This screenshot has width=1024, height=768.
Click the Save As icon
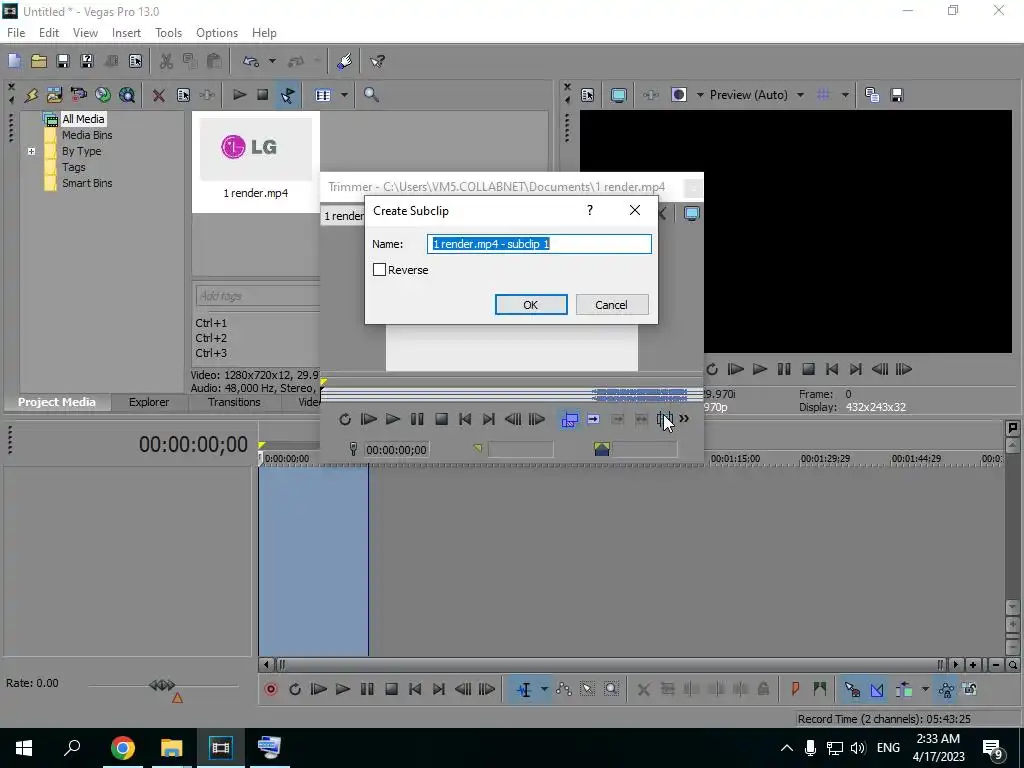click(87, 61)
